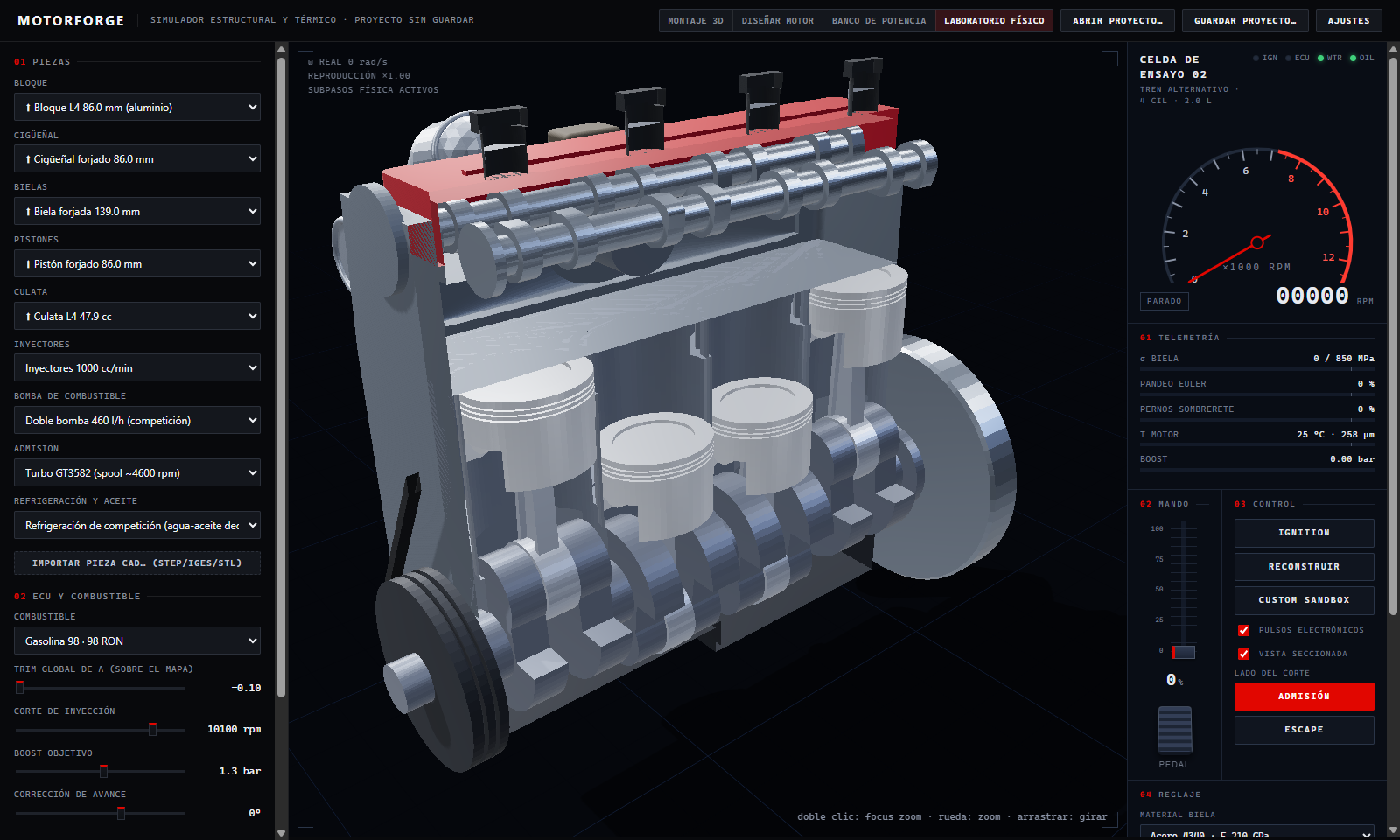Expand the Cigüeñal forjado dropdown
The height and width of the screenshot is (840, 1400).
(x=137, y=158)
